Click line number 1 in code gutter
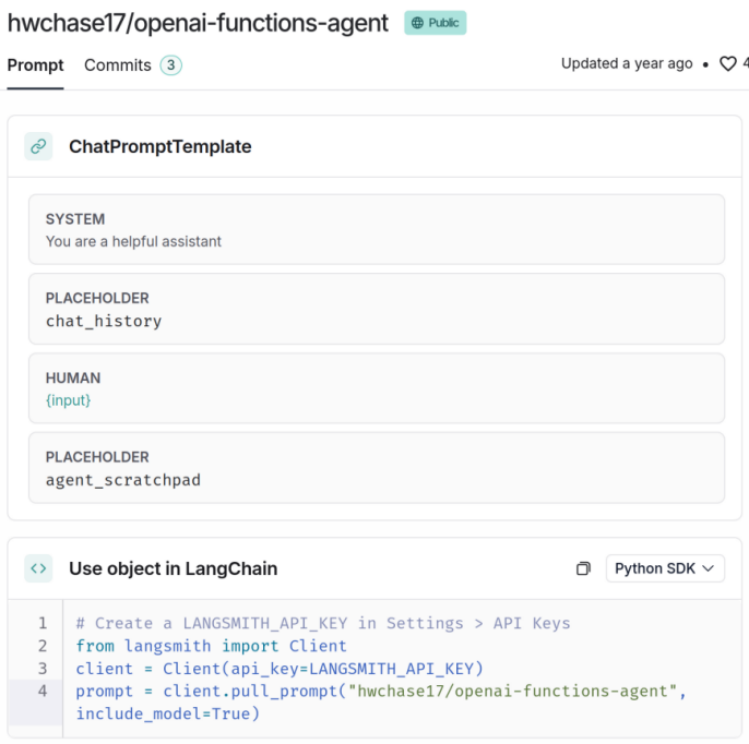Viewport: 749px width, 744px height. 43,623
